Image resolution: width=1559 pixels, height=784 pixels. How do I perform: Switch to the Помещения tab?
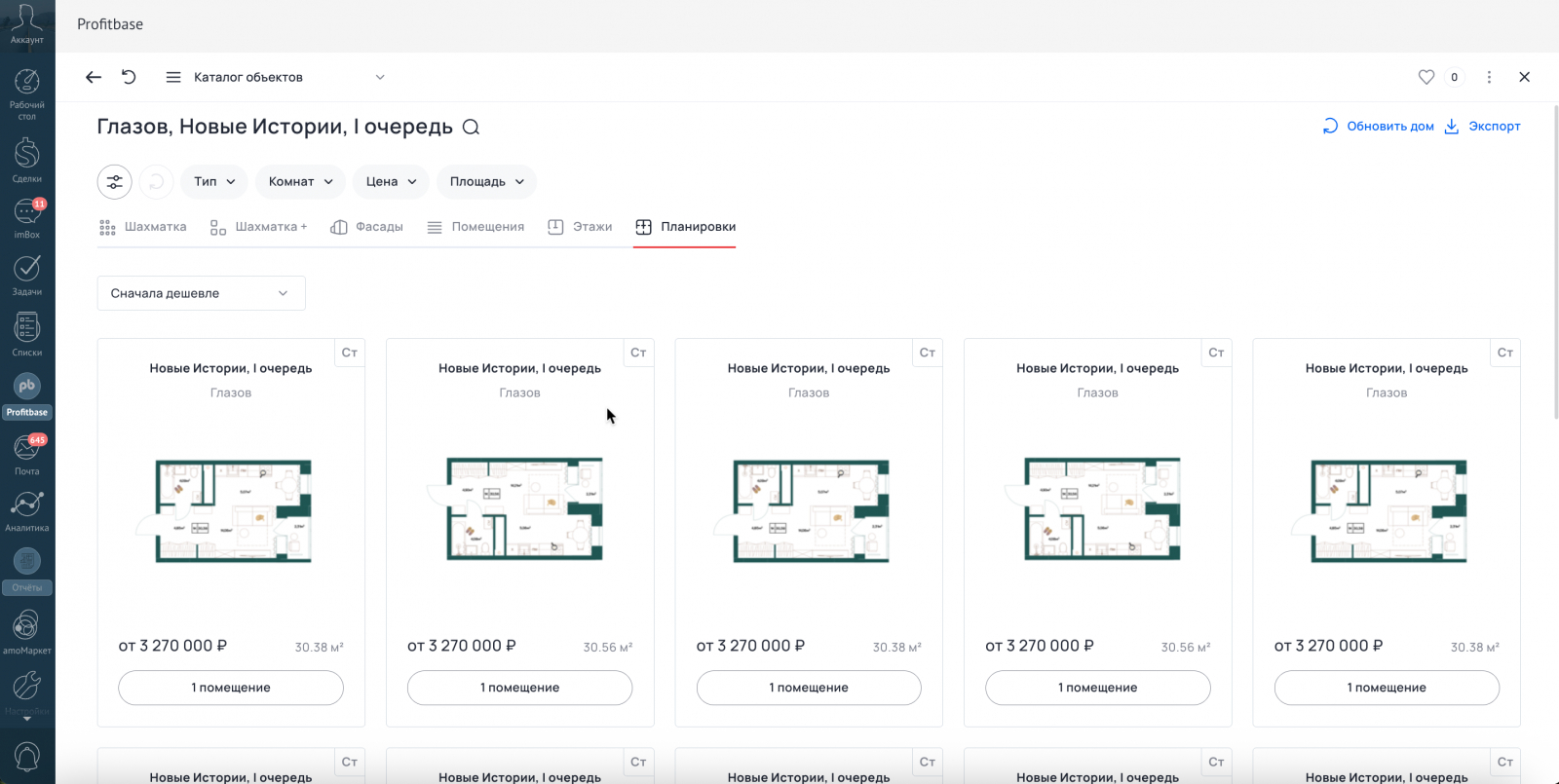(x=475, y=227)
